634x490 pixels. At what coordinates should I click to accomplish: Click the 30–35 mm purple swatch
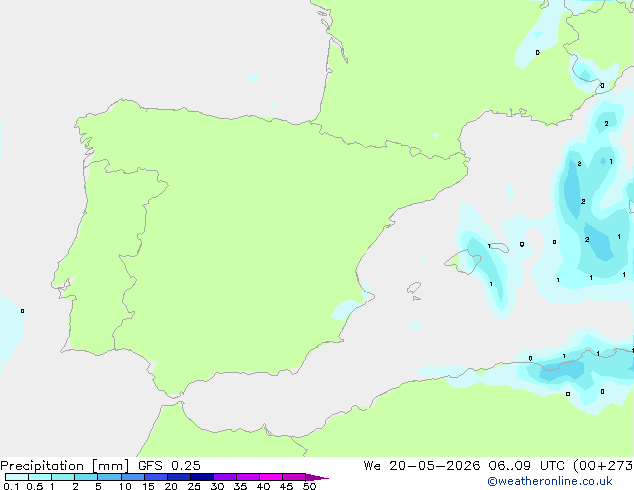pyautogui.click(x=225, y=477)
